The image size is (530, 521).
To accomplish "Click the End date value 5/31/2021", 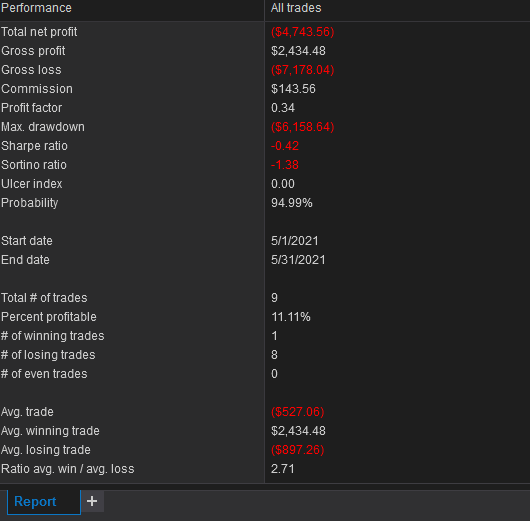I will [x=298, y=260].
